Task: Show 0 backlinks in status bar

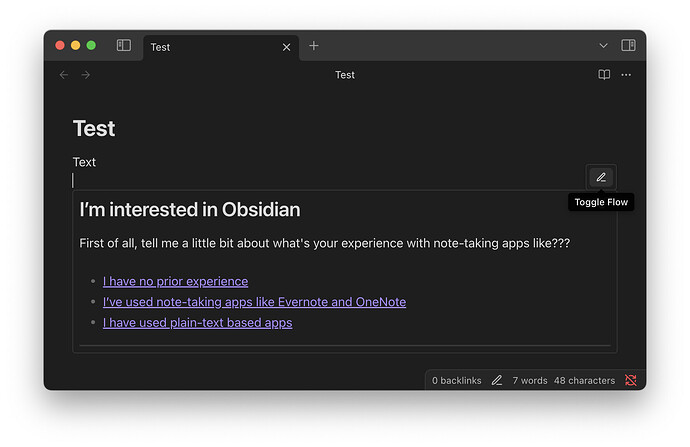Action: [456, 381]
